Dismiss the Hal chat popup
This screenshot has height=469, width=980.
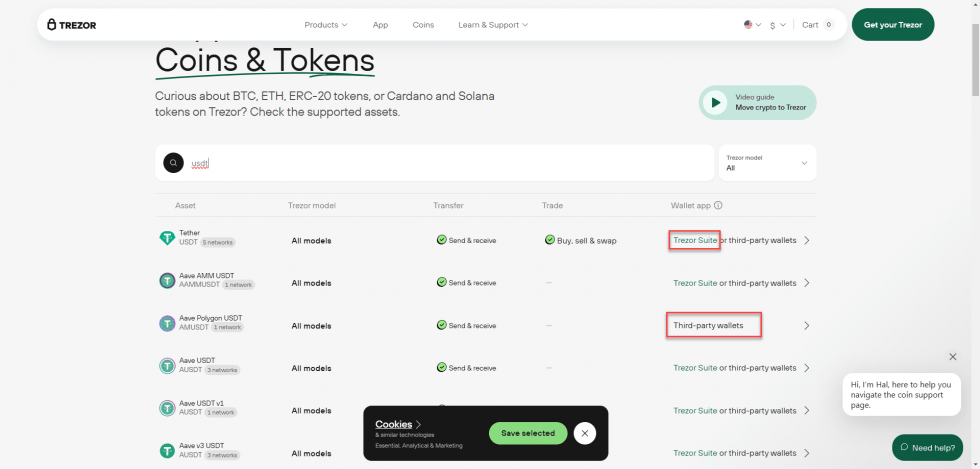tap(952, 357)
